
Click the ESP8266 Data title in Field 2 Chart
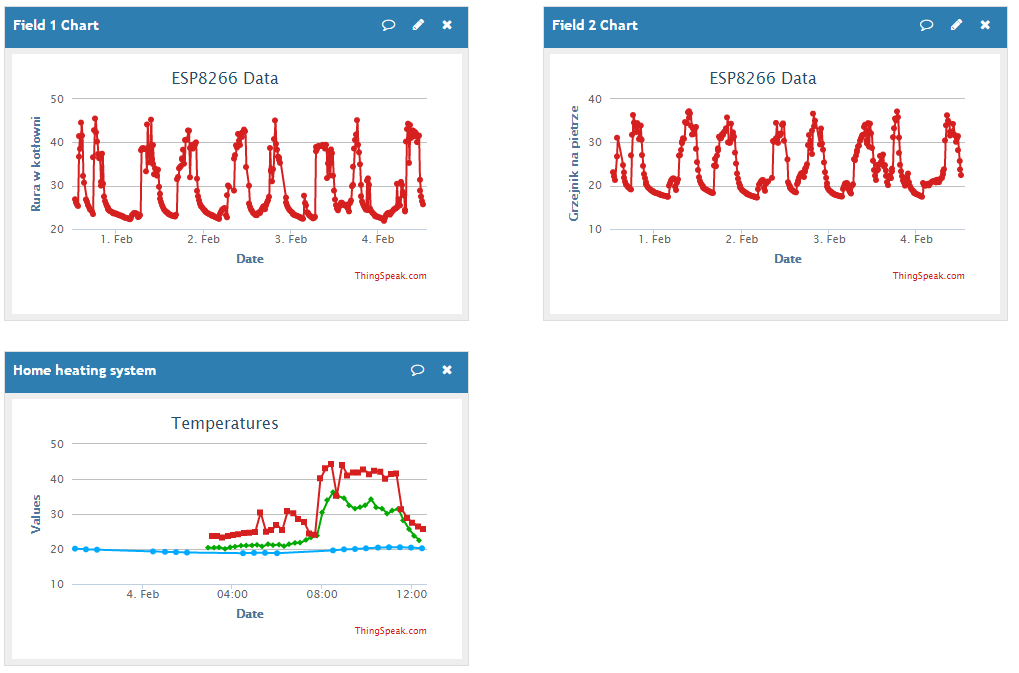tap(763, 78)
